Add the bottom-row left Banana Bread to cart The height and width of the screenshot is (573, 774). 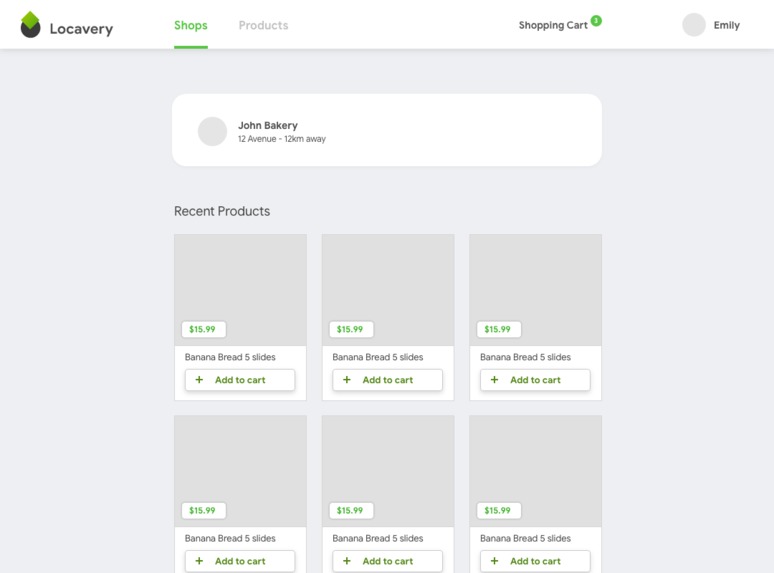[240, 561]
